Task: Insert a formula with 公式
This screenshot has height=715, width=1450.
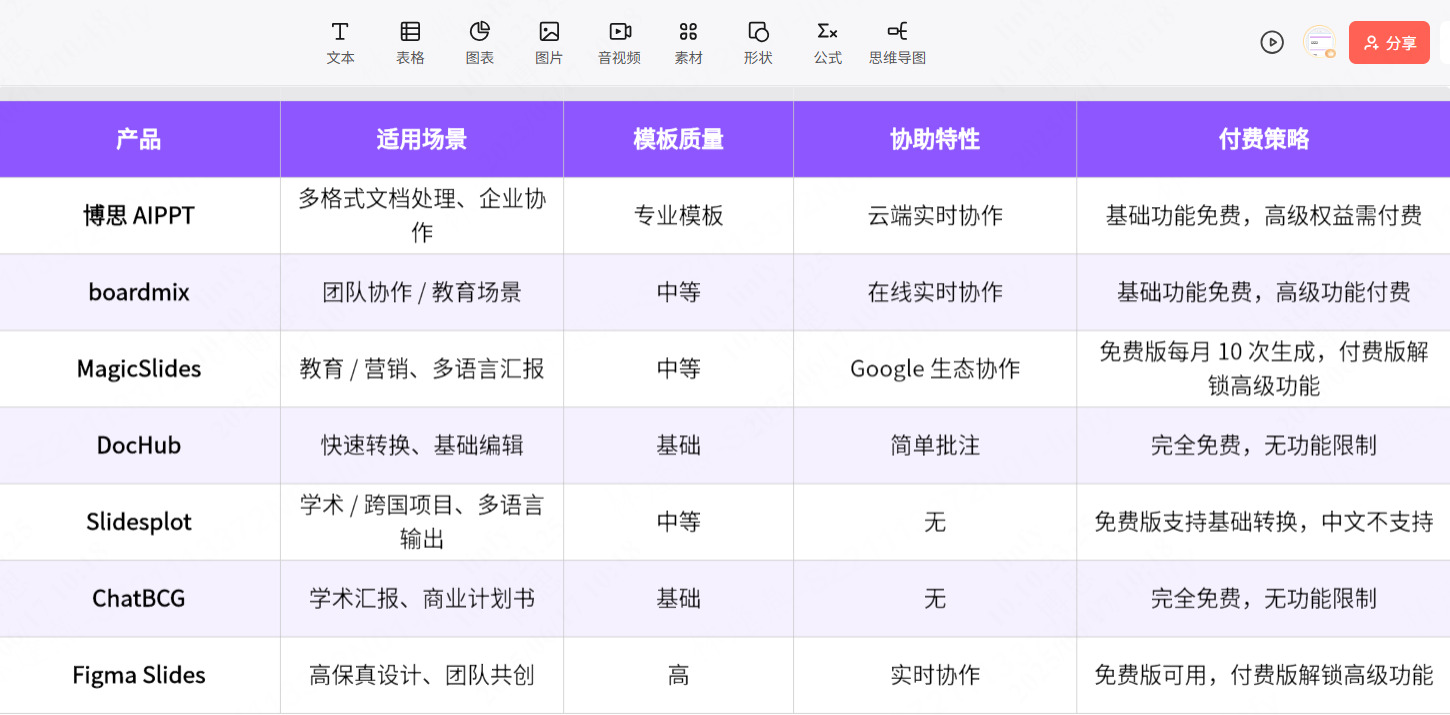Action: [x=828, y=43]
